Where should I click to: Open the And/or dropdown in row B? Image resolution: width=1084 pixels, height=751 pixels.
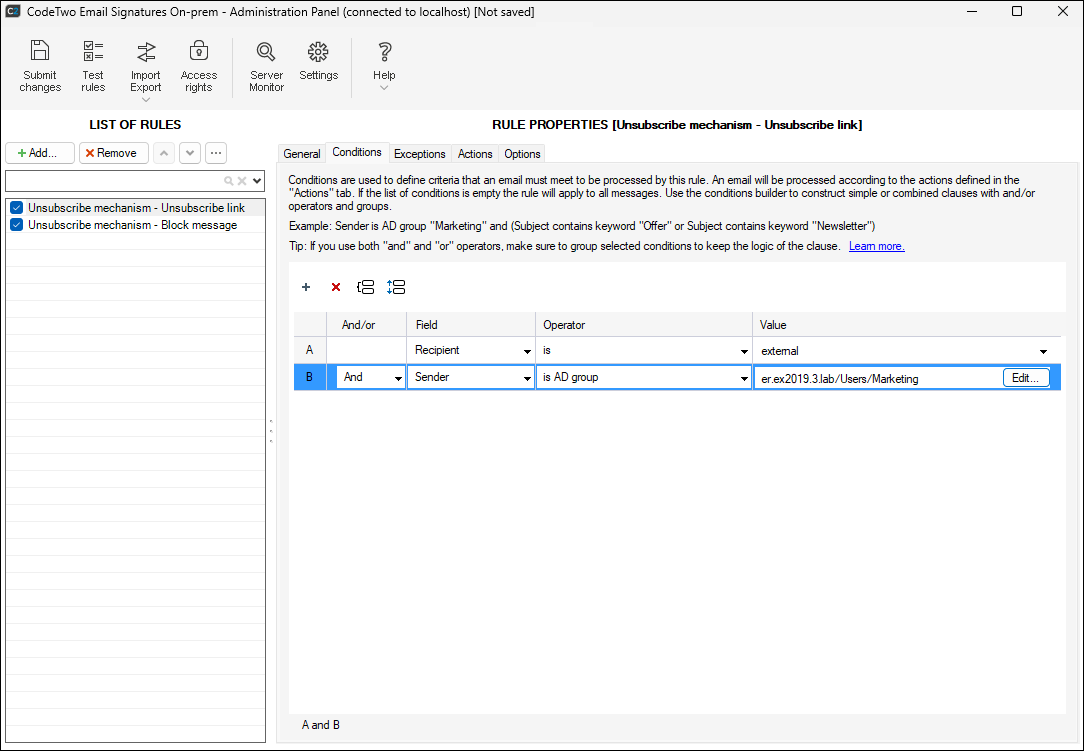click(x=398, y=378)
